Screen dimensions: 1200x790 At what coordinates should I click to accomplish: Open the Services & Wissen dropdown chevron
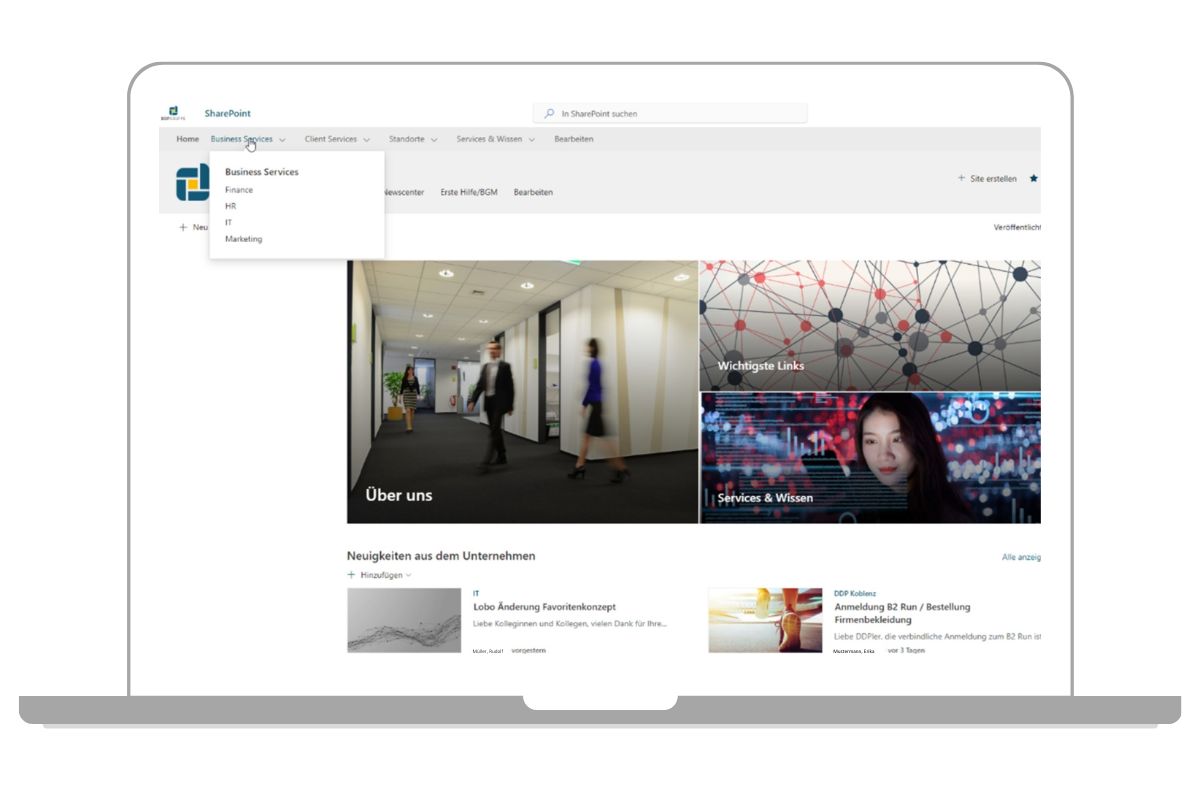pos(532,140)
